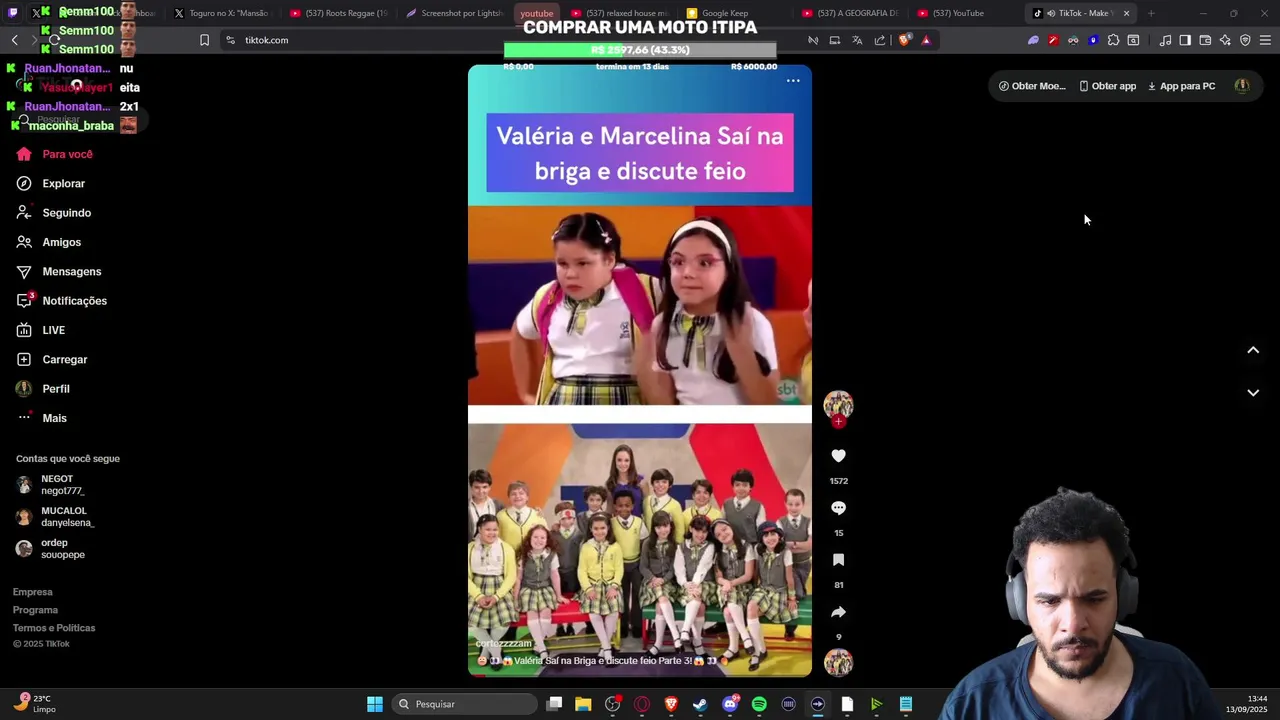Open Steam from taskbar
1280x720 pixels.
tap(700, 704)
